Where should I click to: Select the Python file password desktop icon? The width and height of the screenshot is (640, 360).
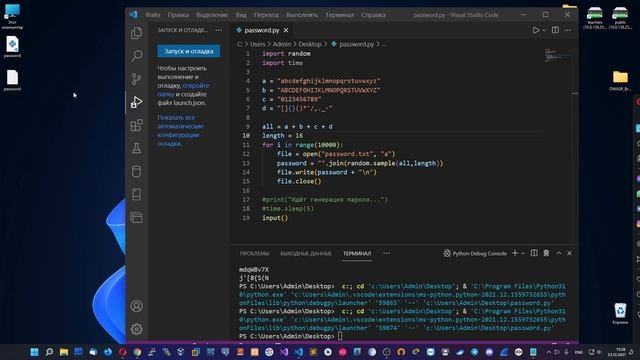pos(12,47)
